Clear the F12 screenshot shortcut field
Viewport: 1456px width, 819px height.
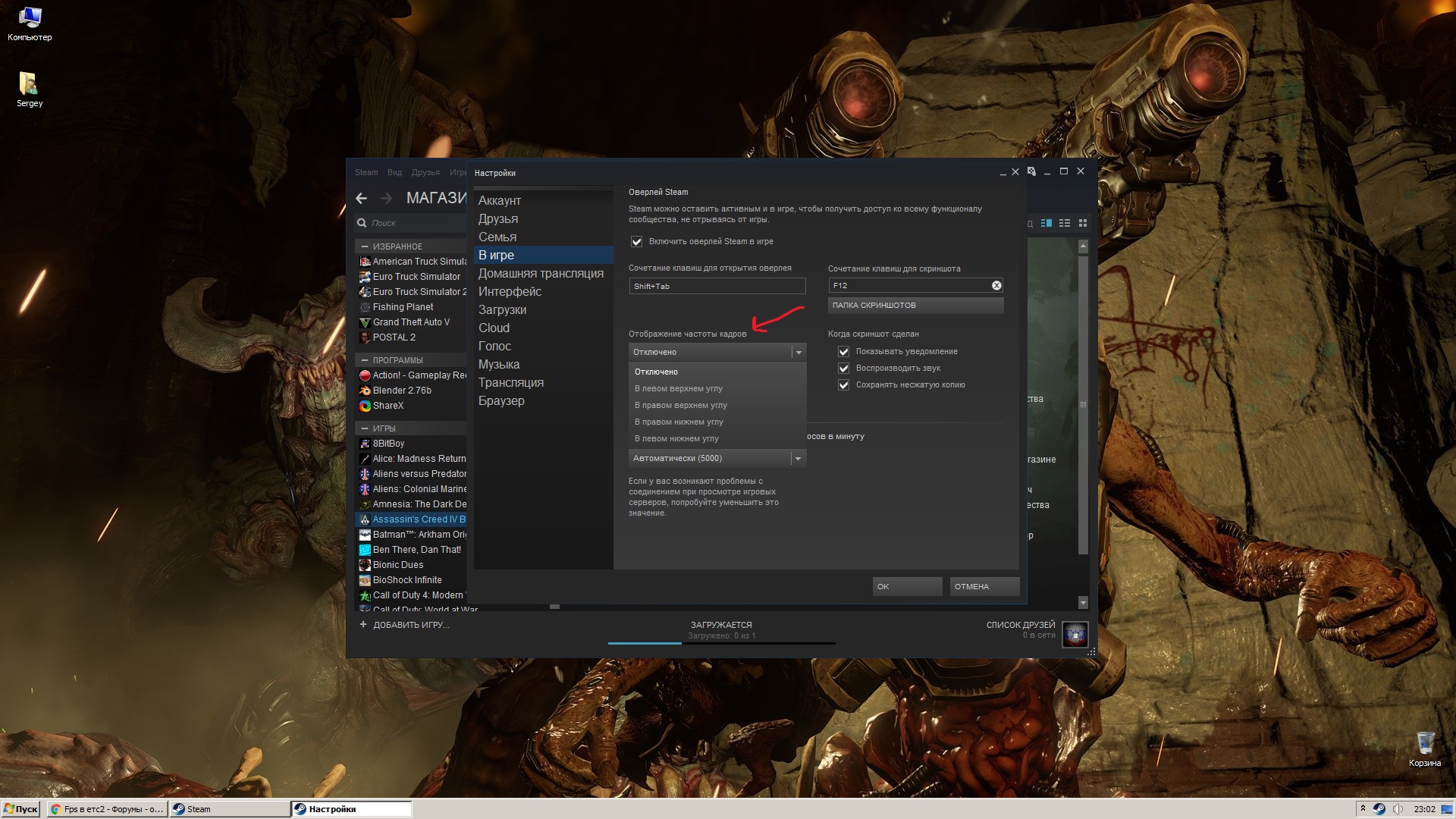tap(996, 286)
